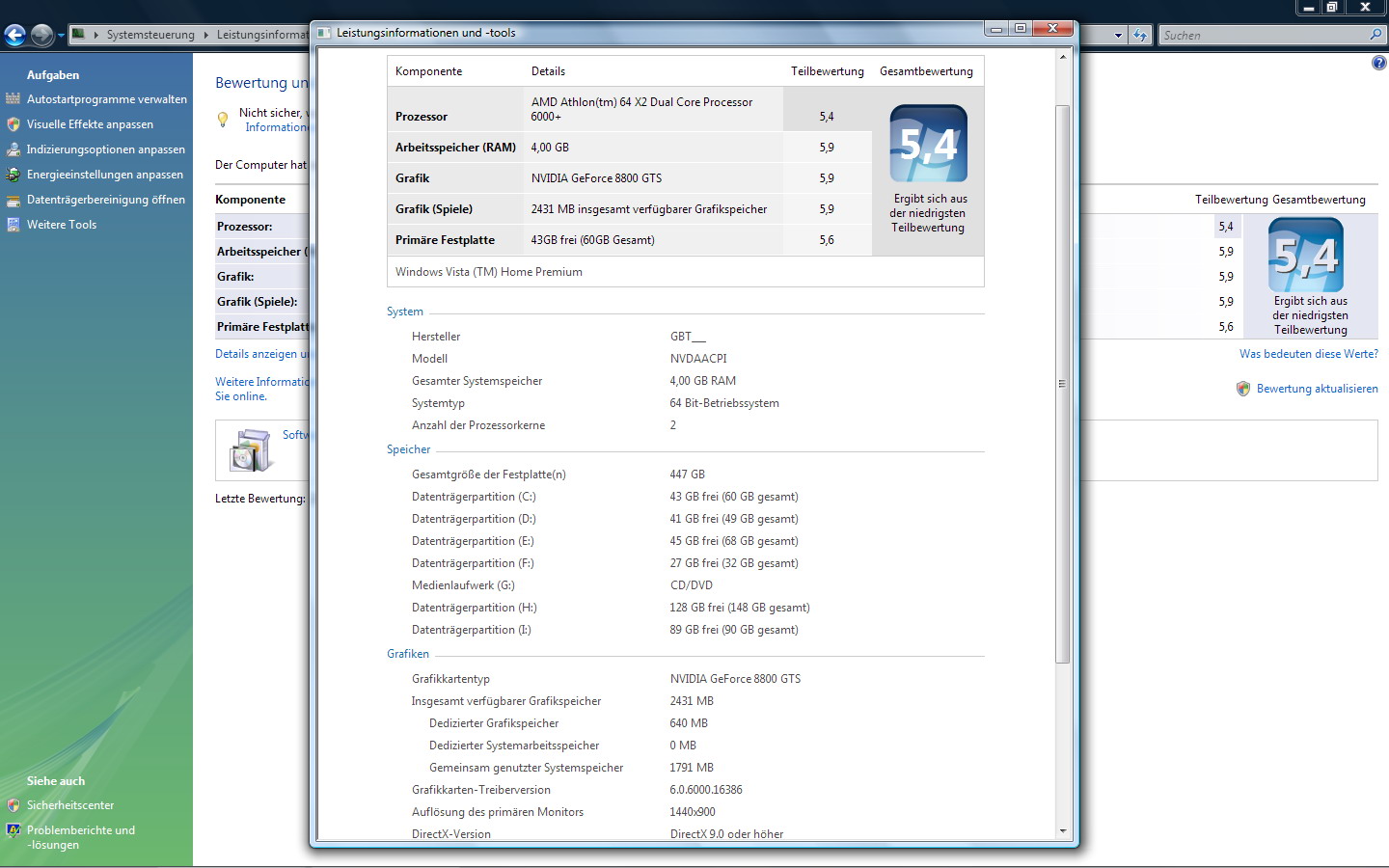The height and width of the screenshot is (868, 1389).
Task: Close the Leistungsinformationen und -tools dialog
Action: (1053, 29)
